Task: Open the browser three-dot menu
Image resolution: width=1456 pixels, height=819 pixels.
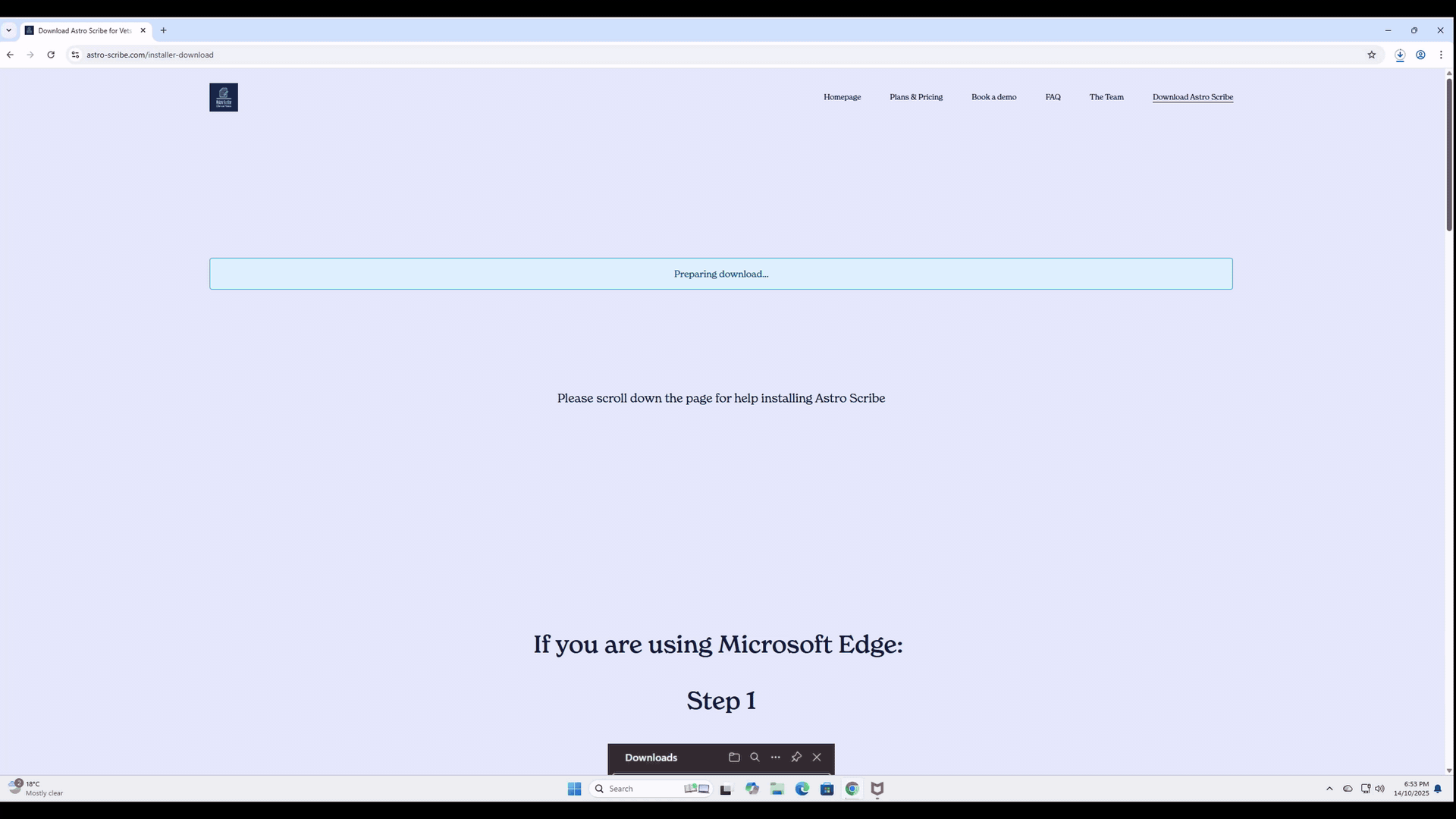Action: pyautogui.click(x=1440, y=55)
